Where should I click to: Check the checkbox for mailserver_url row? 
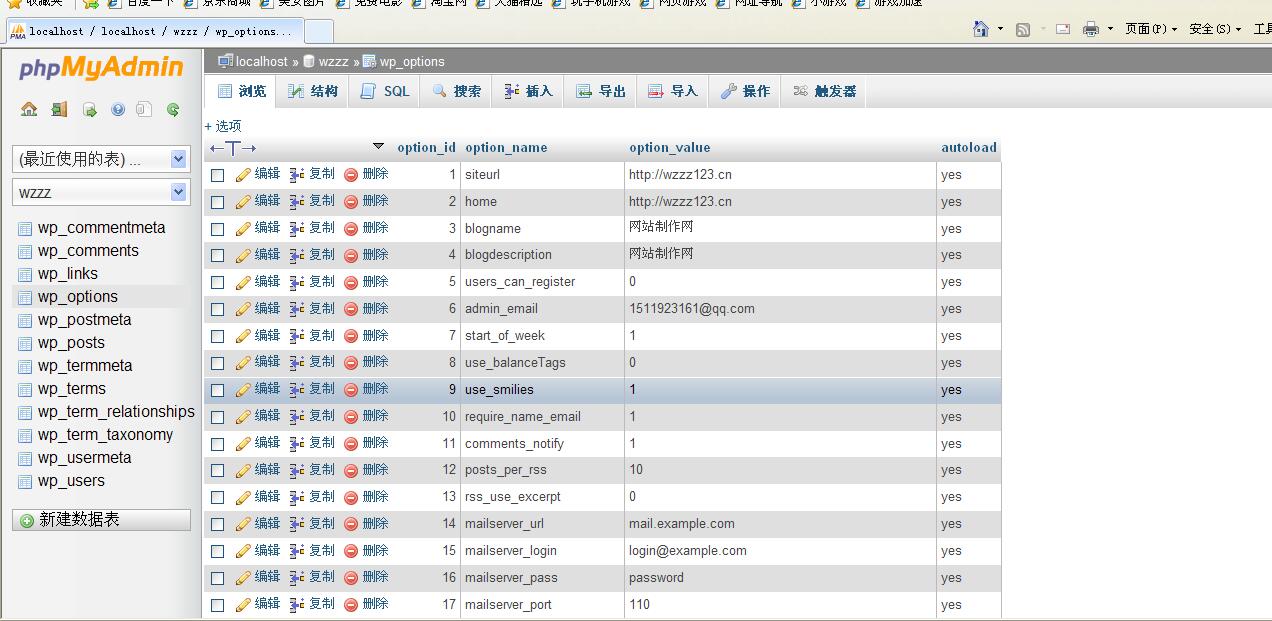pyautogui.click(x=218, y=524)
